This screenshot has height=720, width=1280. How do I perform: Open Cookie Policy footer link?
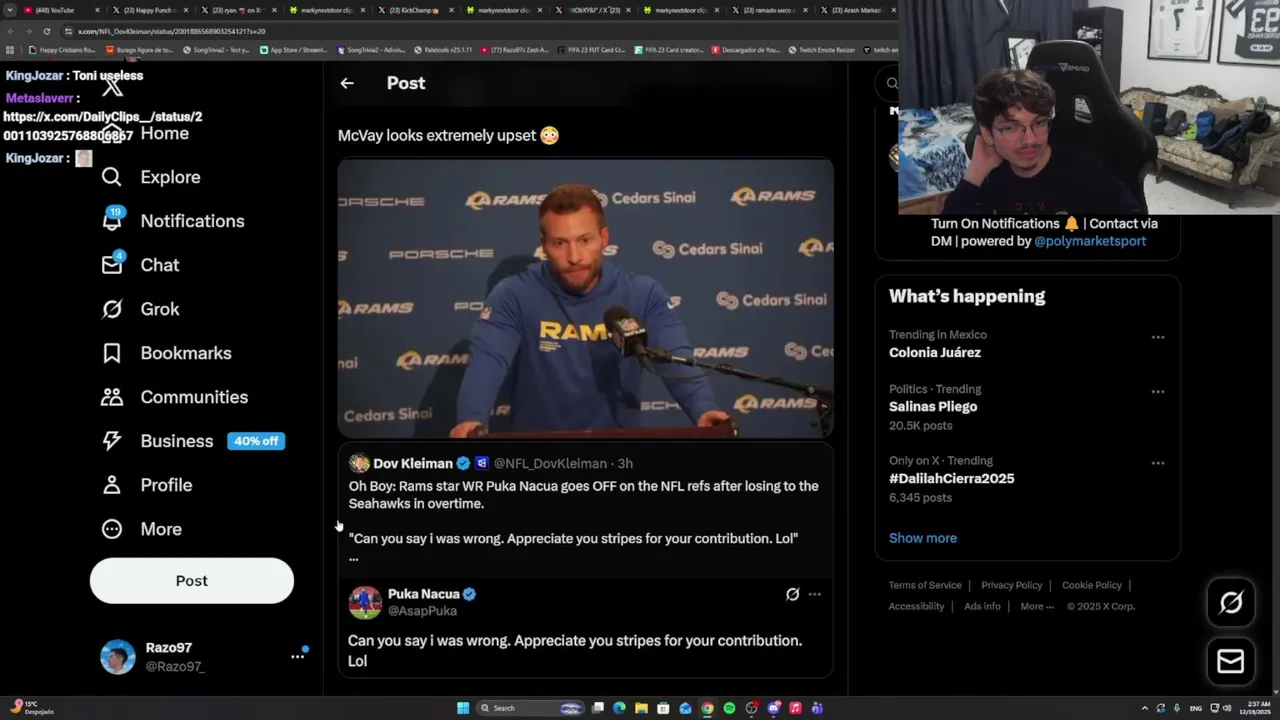1092,585
